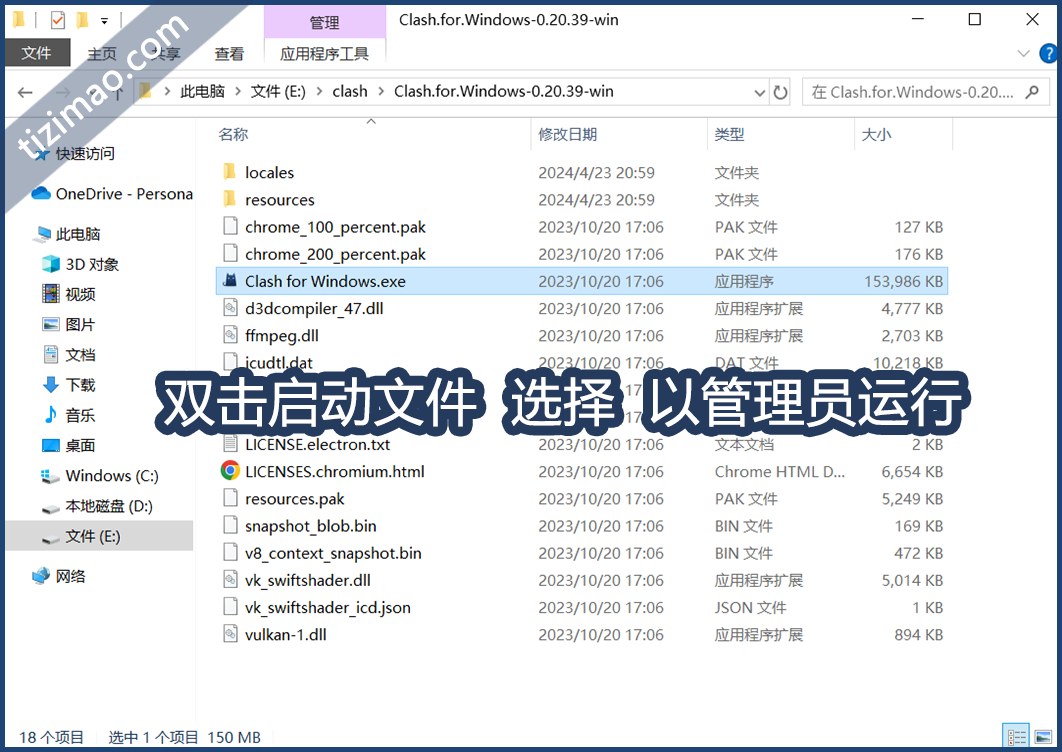Open the 查看 ribbon tab
Screen dimensions: 1062x752
(229, 54)
